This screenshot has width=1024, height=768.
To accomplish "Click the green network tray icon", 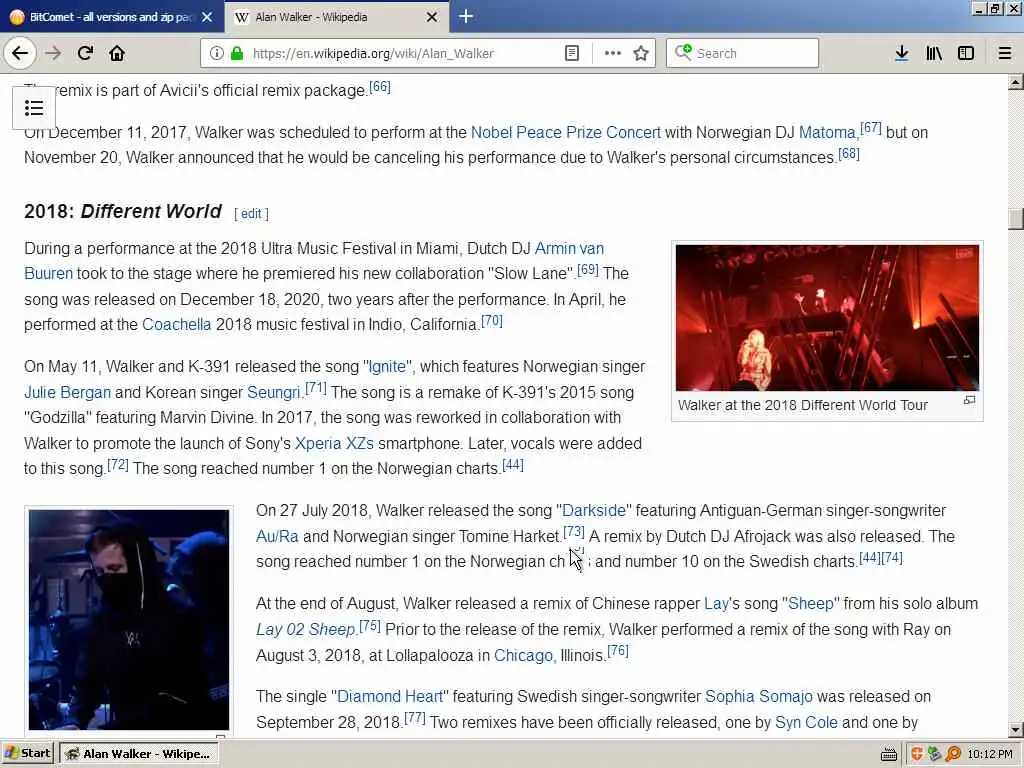I will click(x=935, y=754).
